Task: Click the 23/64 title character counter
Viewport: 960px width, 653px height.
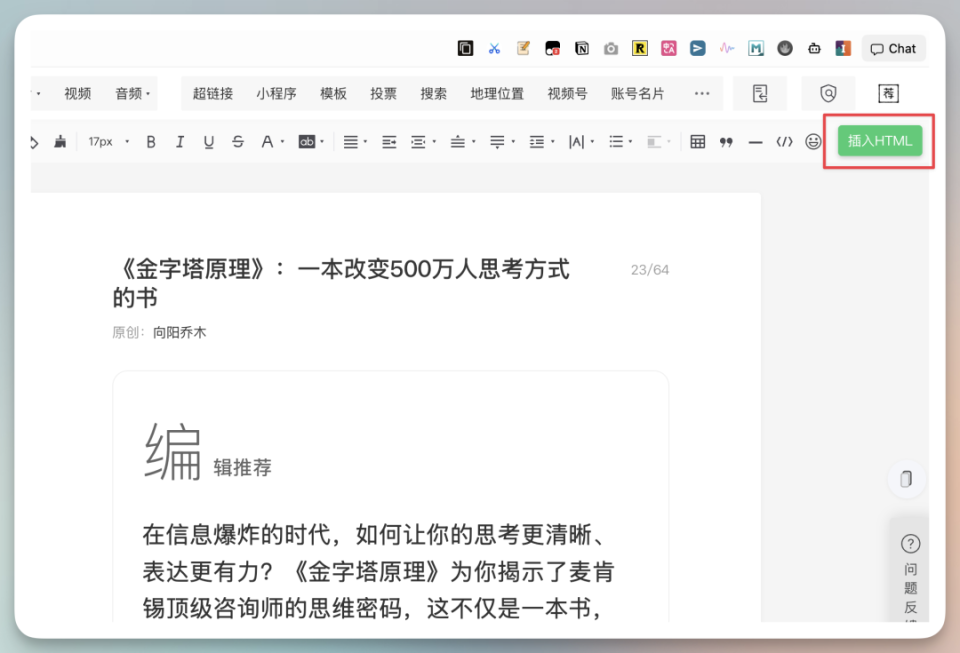Action: pyautogui.click(x=650, y=270)
